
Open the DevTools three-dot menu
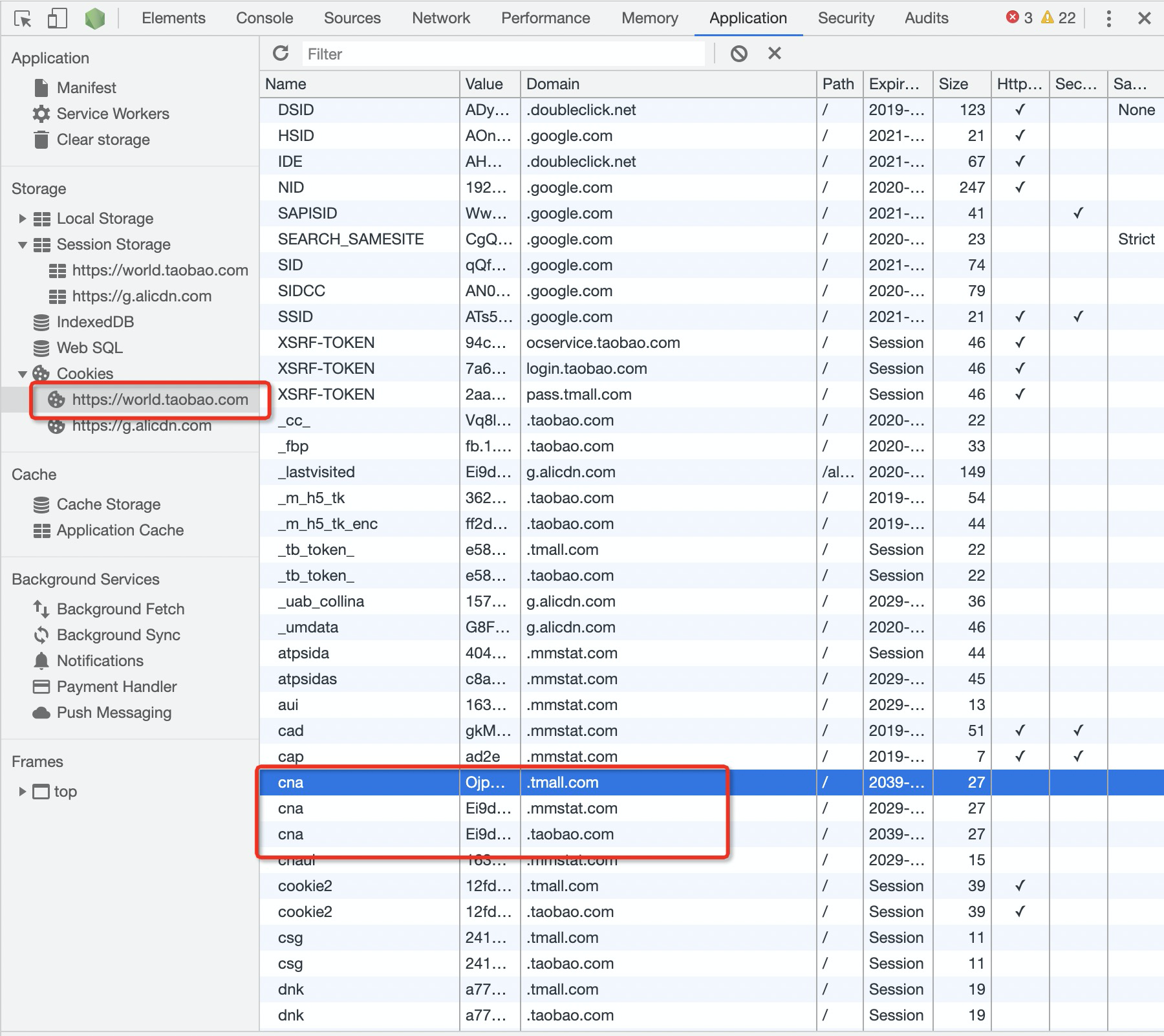pos(1109,19)
